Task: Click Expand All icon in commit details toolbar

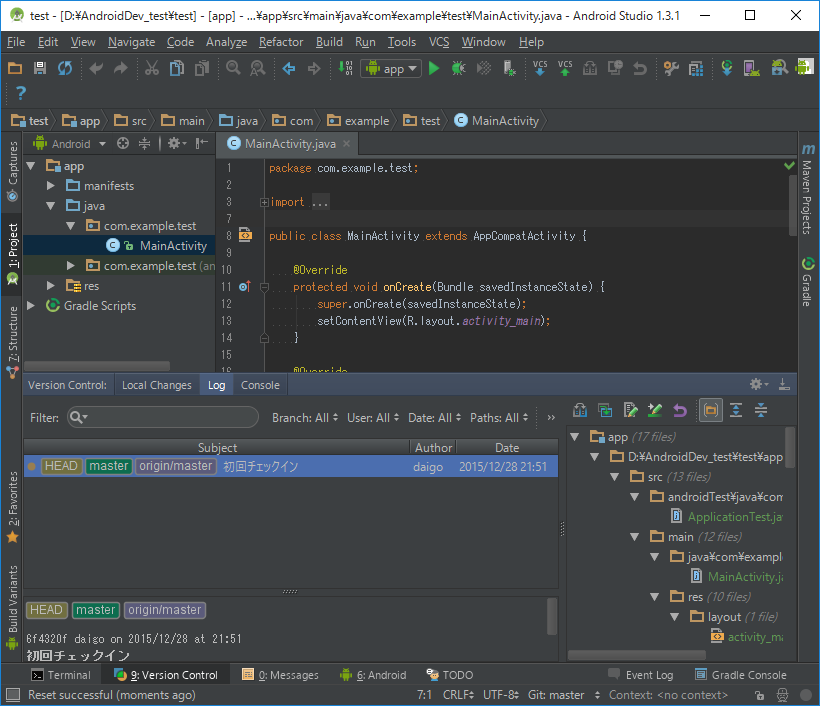Action: 736,411
